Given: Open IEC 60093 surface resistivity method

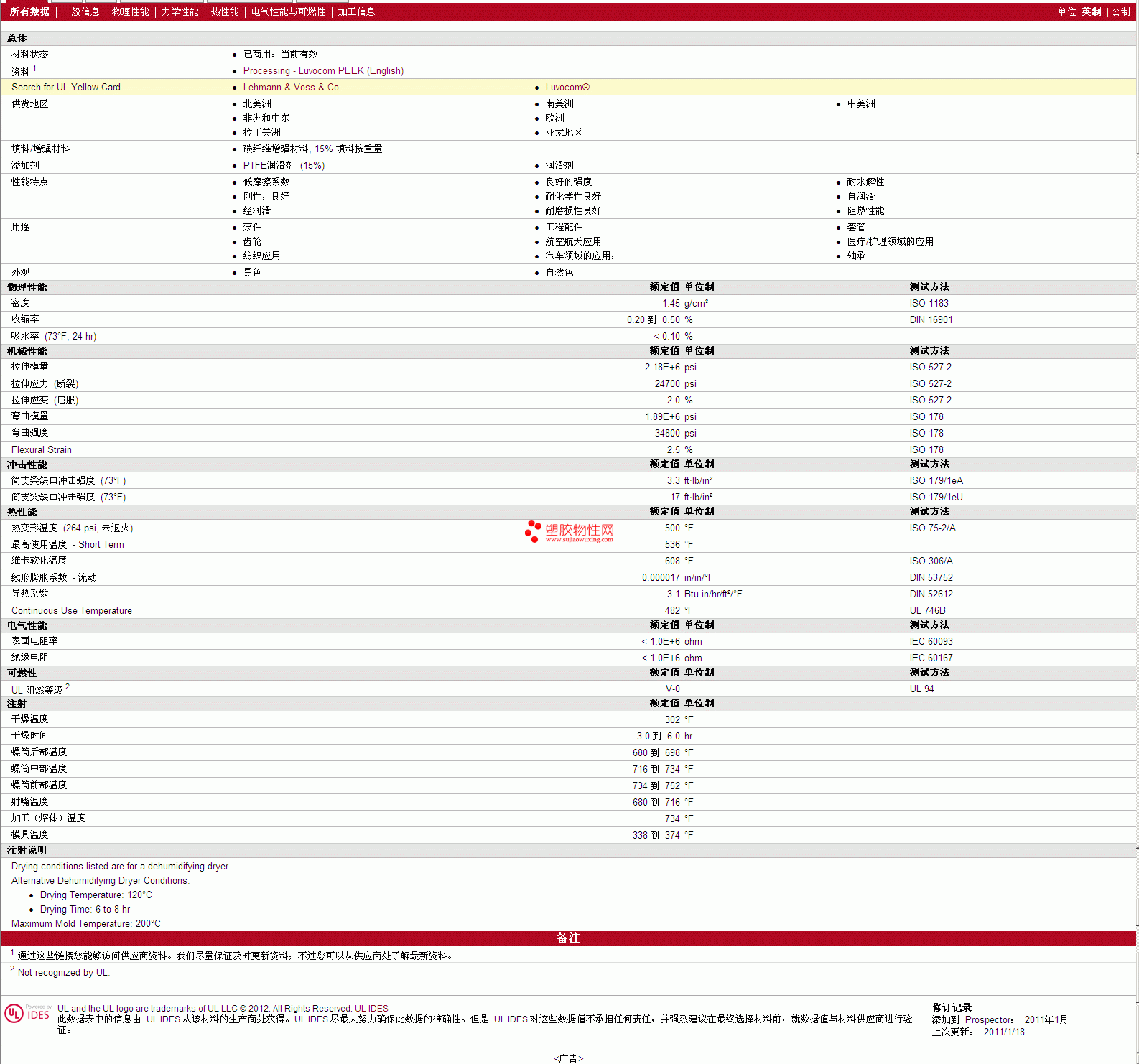Looking at the screenshot, I should 931,642.
